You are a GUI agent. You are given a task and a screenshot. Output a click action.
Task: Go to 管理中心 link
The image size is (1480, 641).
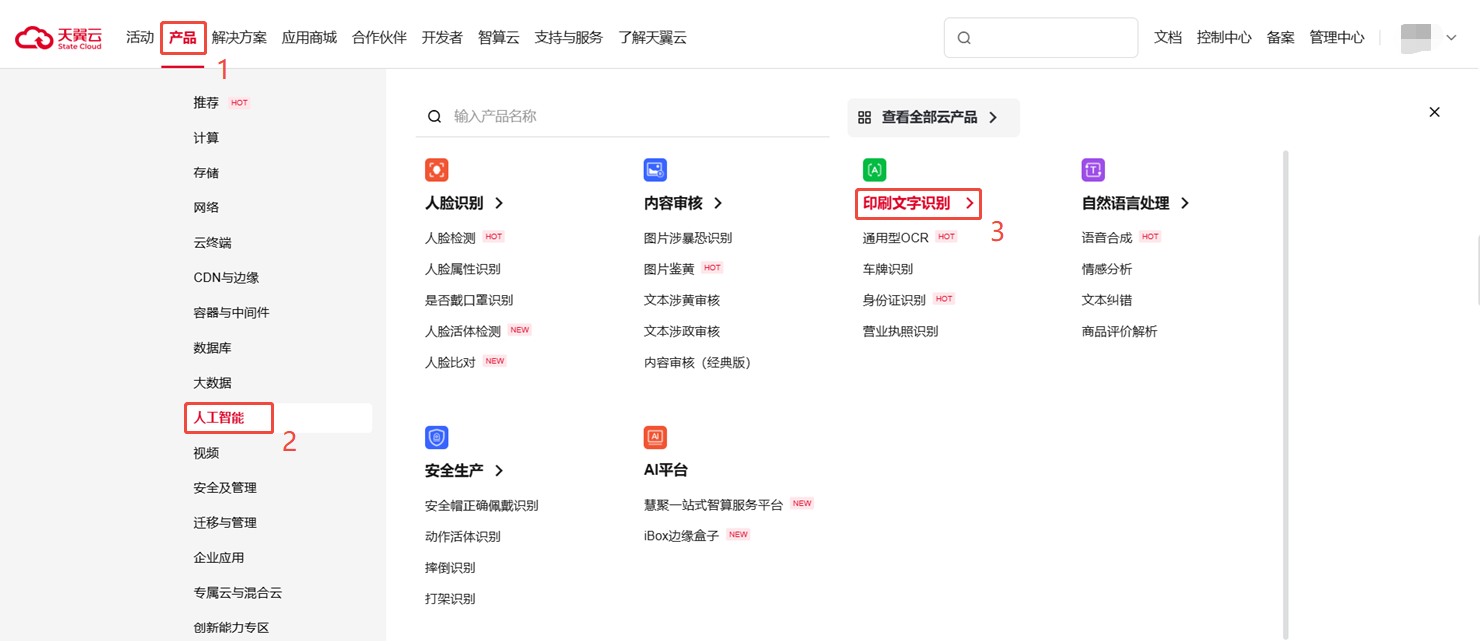tap(1337, 38)
